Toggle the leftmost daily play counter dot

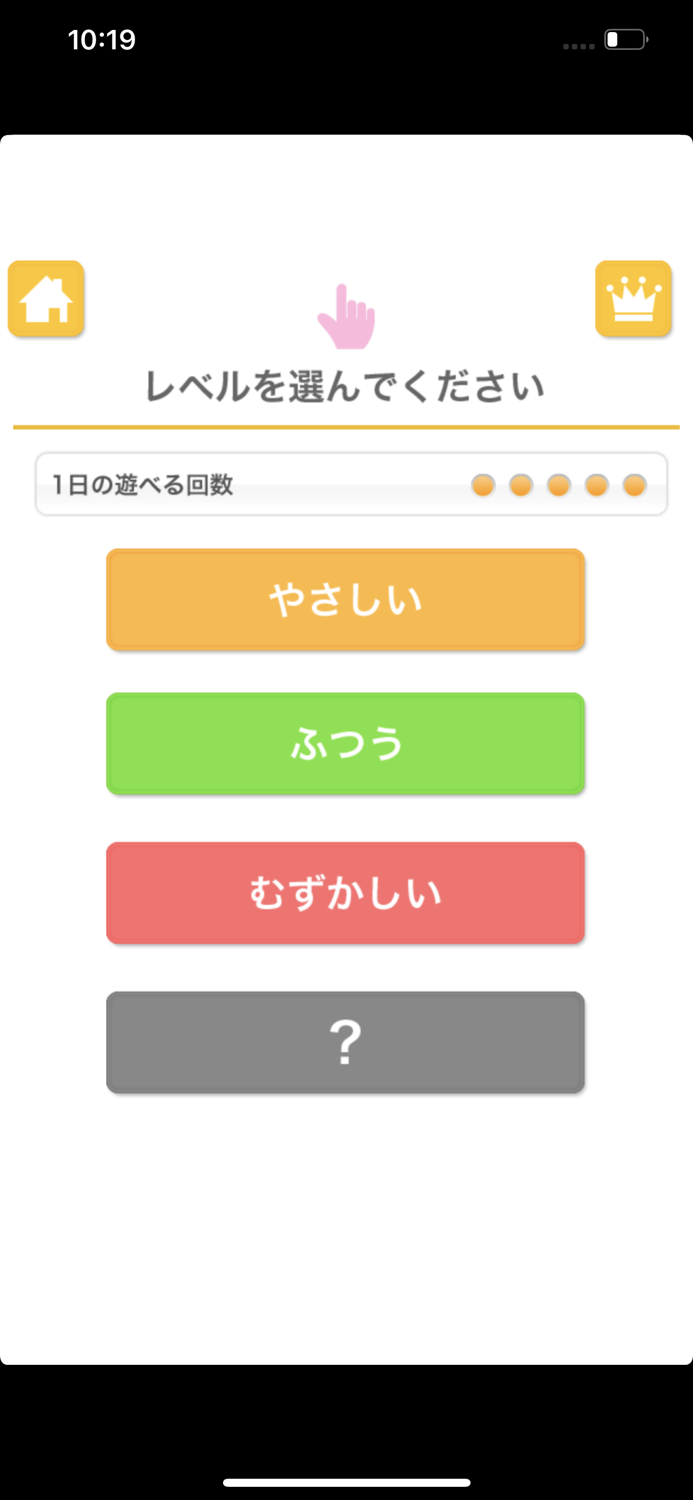[485, 483]
